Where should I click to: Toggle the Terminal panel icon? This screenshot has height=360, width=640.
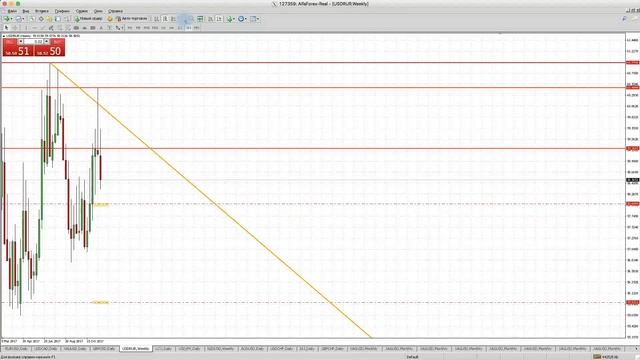58,19
